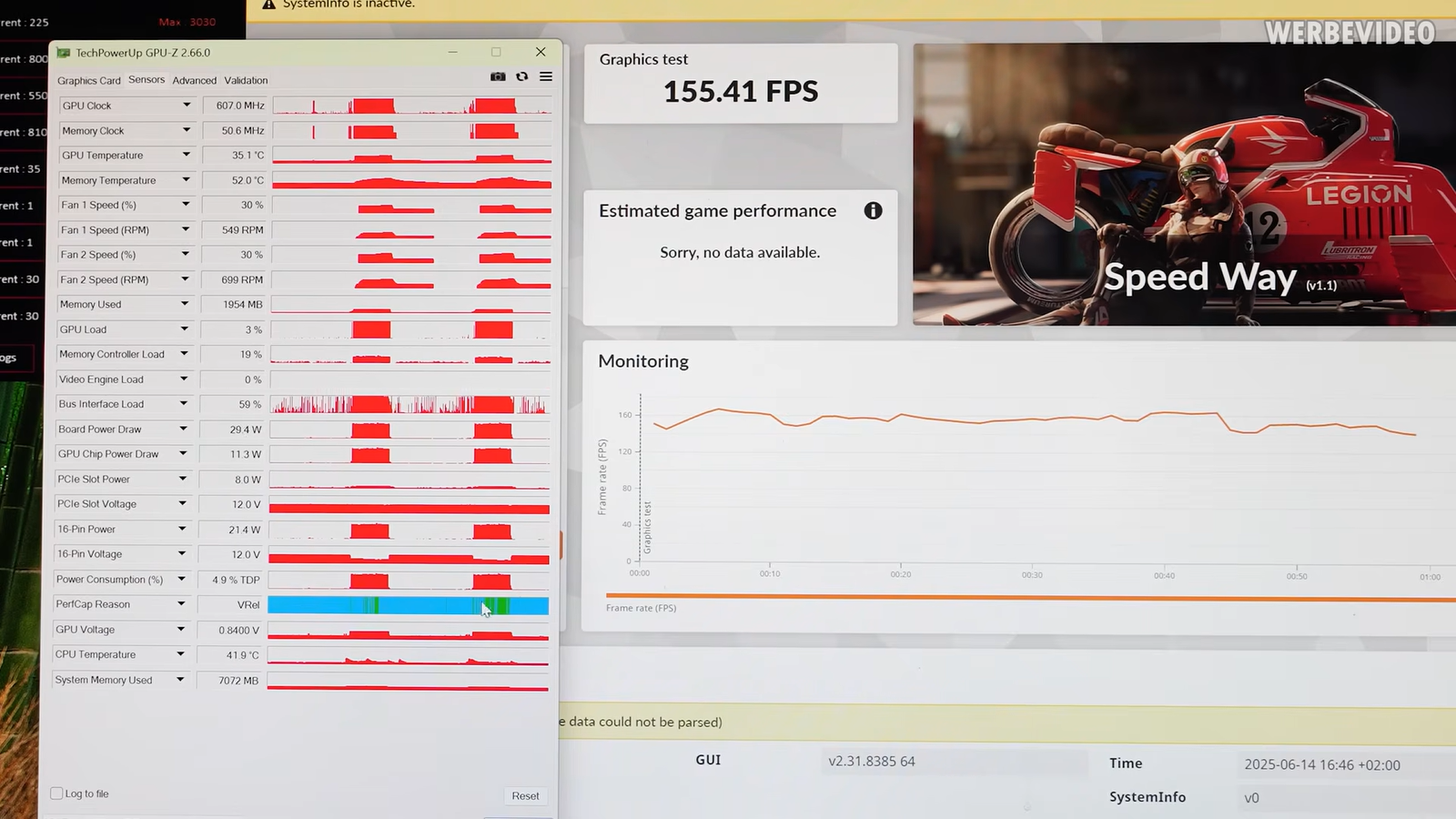Click the Speed Way benchmark thumbnail
Viewport: 1456px width, 819px height.
[1184, 184]
